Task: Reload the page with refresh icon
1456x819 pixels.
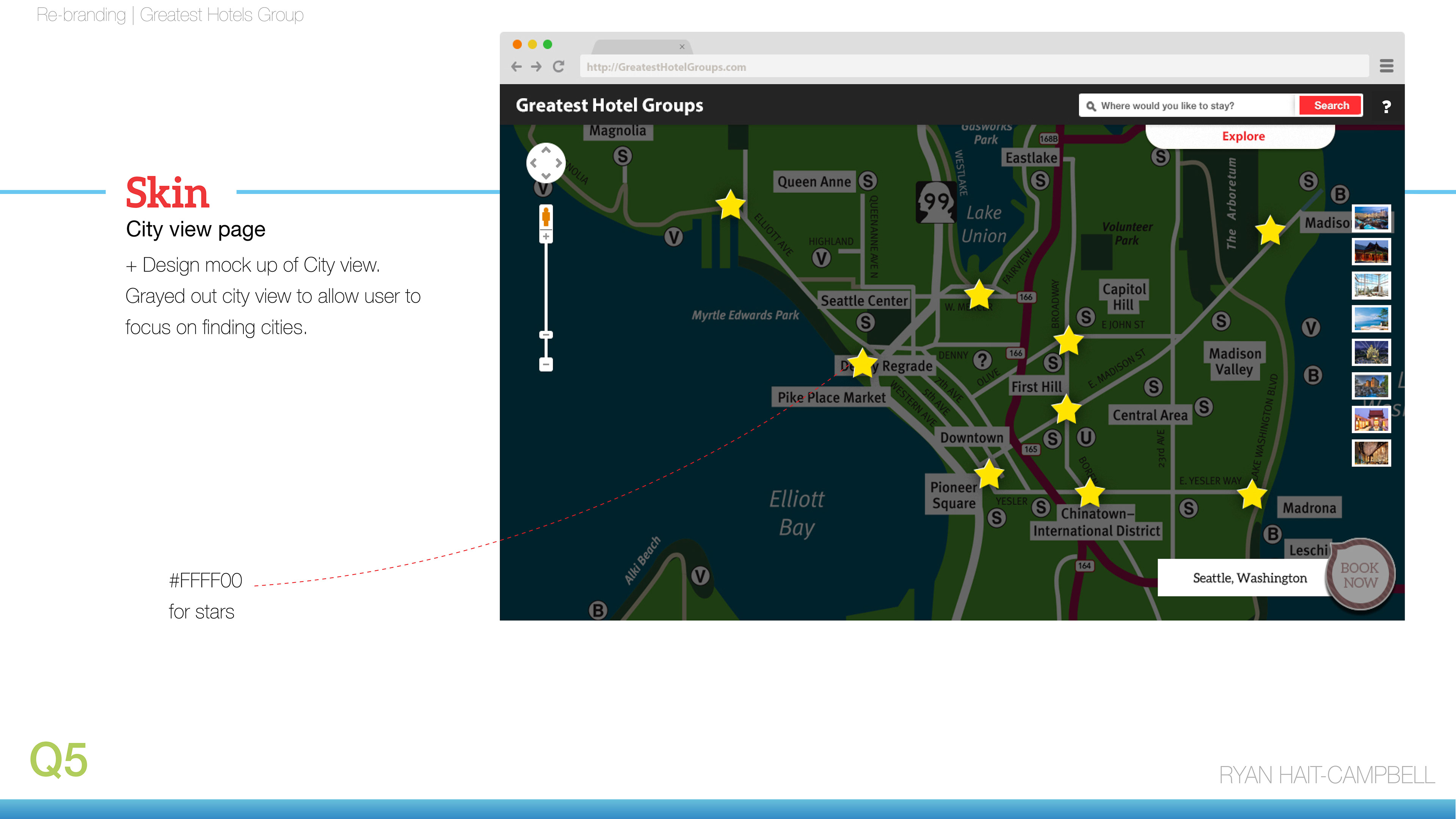Action: (559, 67)
